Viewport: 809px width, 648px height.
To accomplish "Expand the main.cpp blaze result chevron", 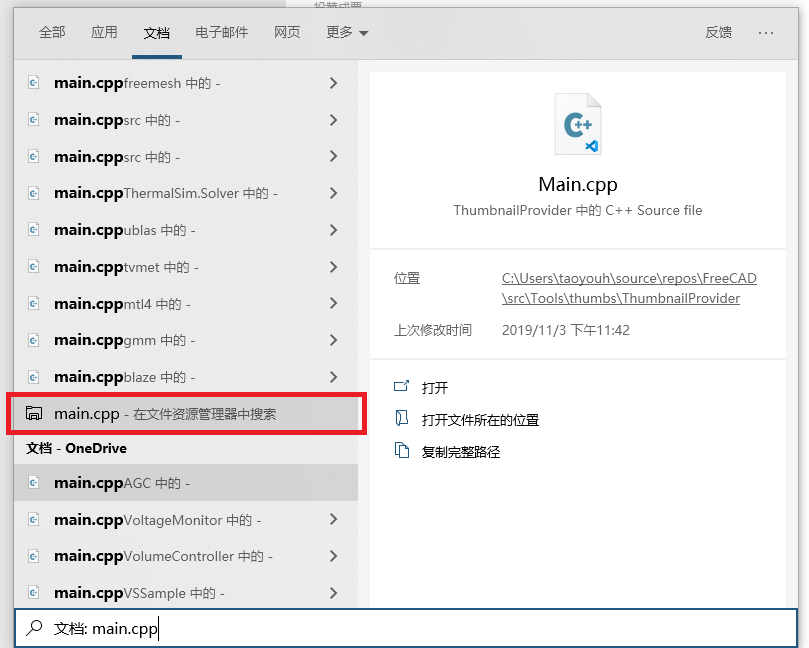I will click(333, 377).
